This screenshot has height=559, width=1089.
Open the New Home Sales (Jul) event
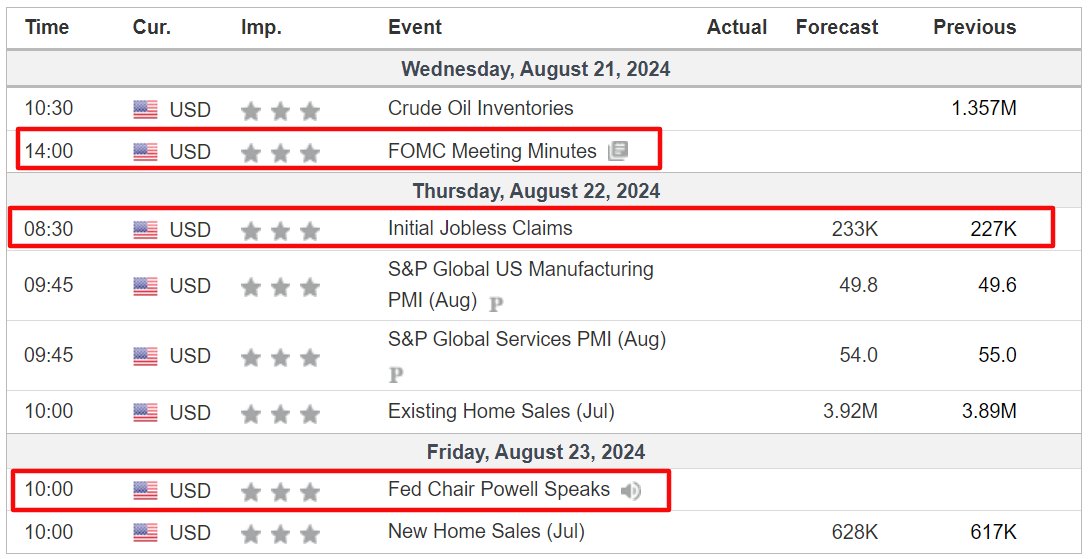click(x=486, y=531)
